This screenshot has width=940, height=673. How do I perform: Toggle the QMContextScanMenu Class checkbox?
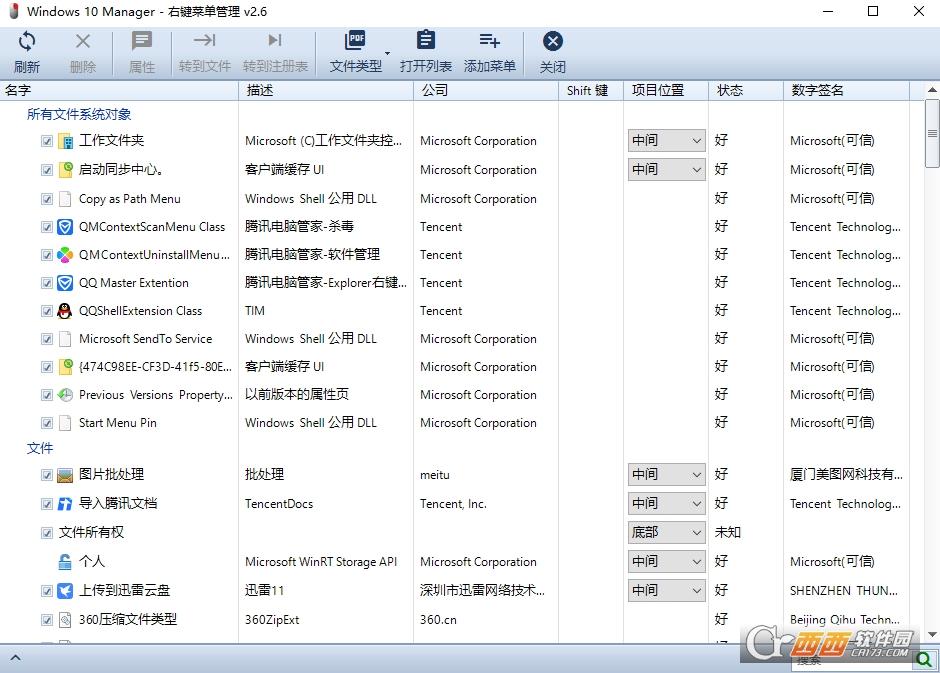point(47,227)
